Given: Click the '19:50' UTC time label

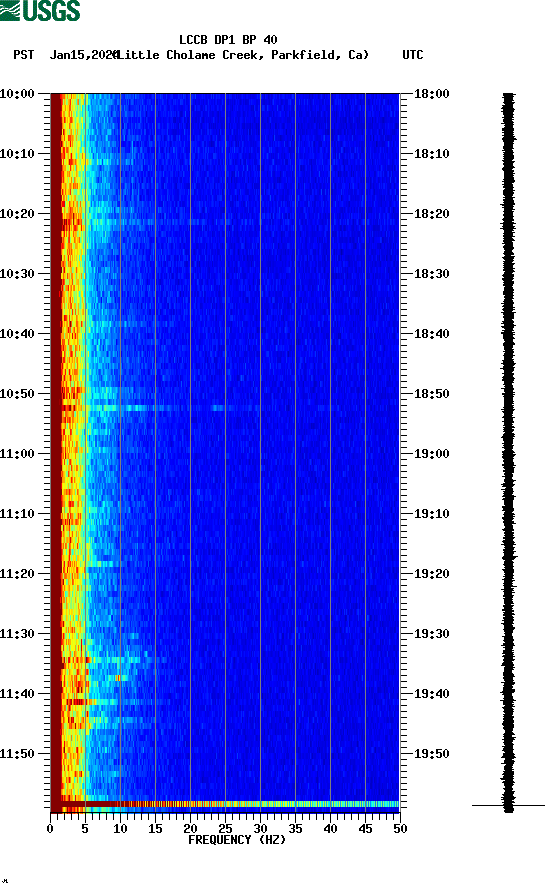Looking at the screenshot, I should [432, 754].
